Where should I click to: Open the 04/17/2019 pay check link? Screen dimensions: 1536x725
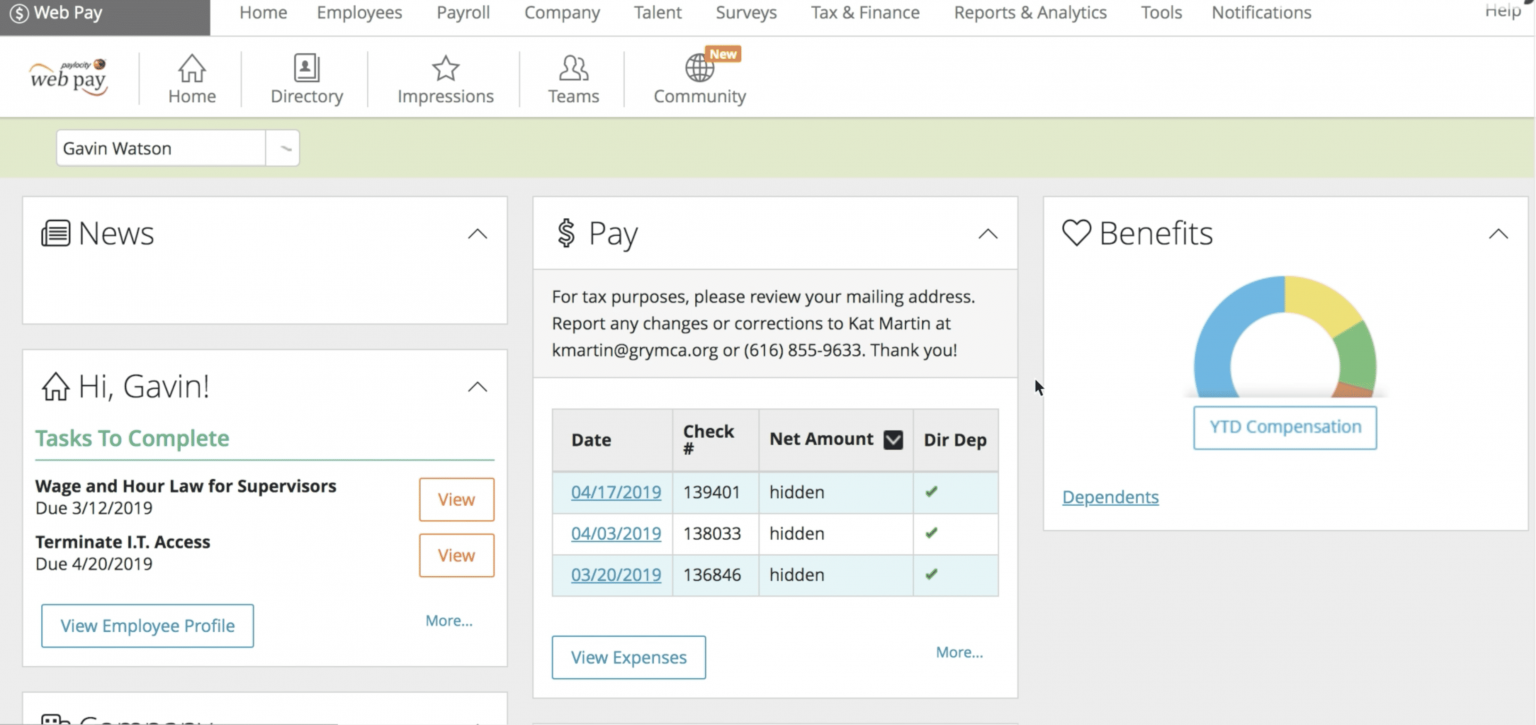pos(616,492)
